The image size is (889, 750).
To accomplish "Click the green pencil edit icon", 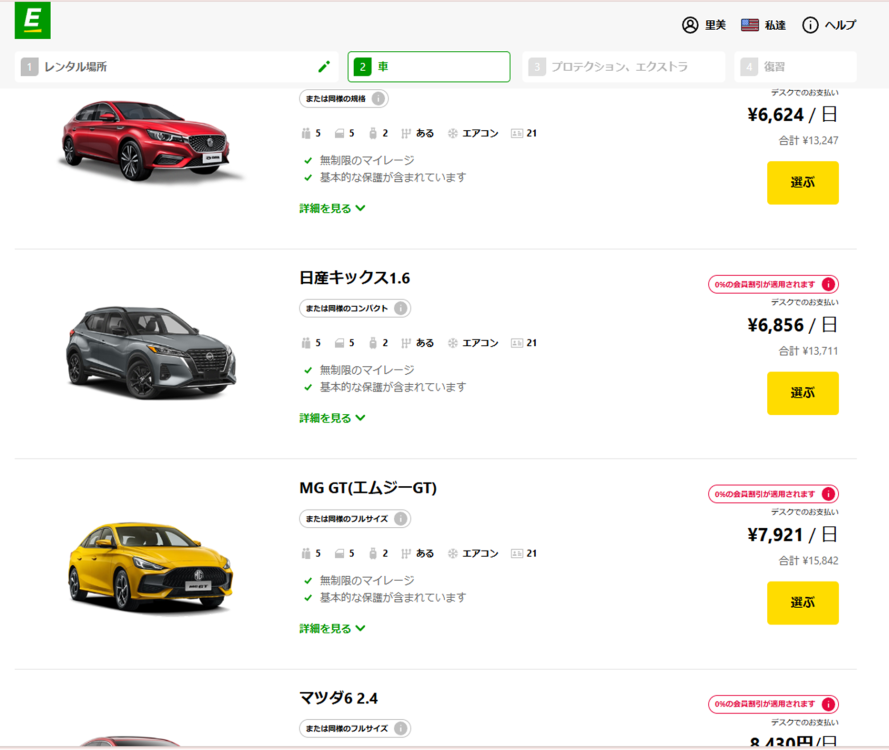I will 323,67.
